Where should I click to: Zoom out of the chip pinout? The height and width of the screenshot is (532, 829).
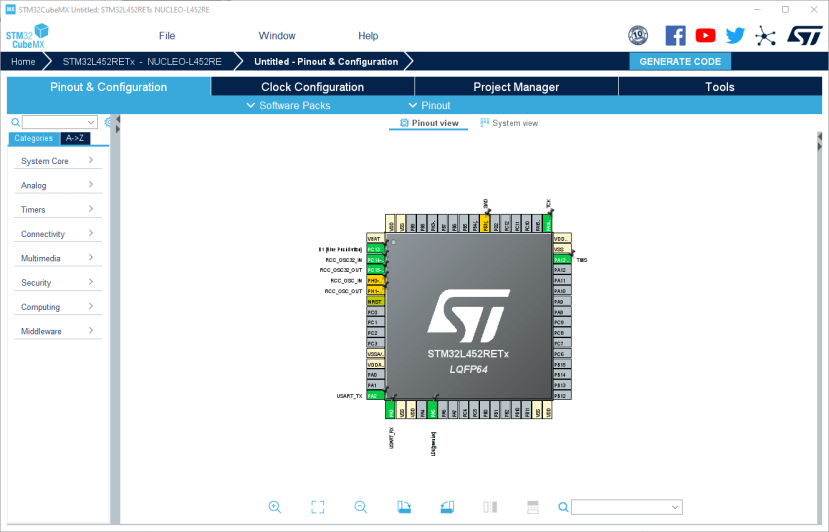tap(361, 507)
